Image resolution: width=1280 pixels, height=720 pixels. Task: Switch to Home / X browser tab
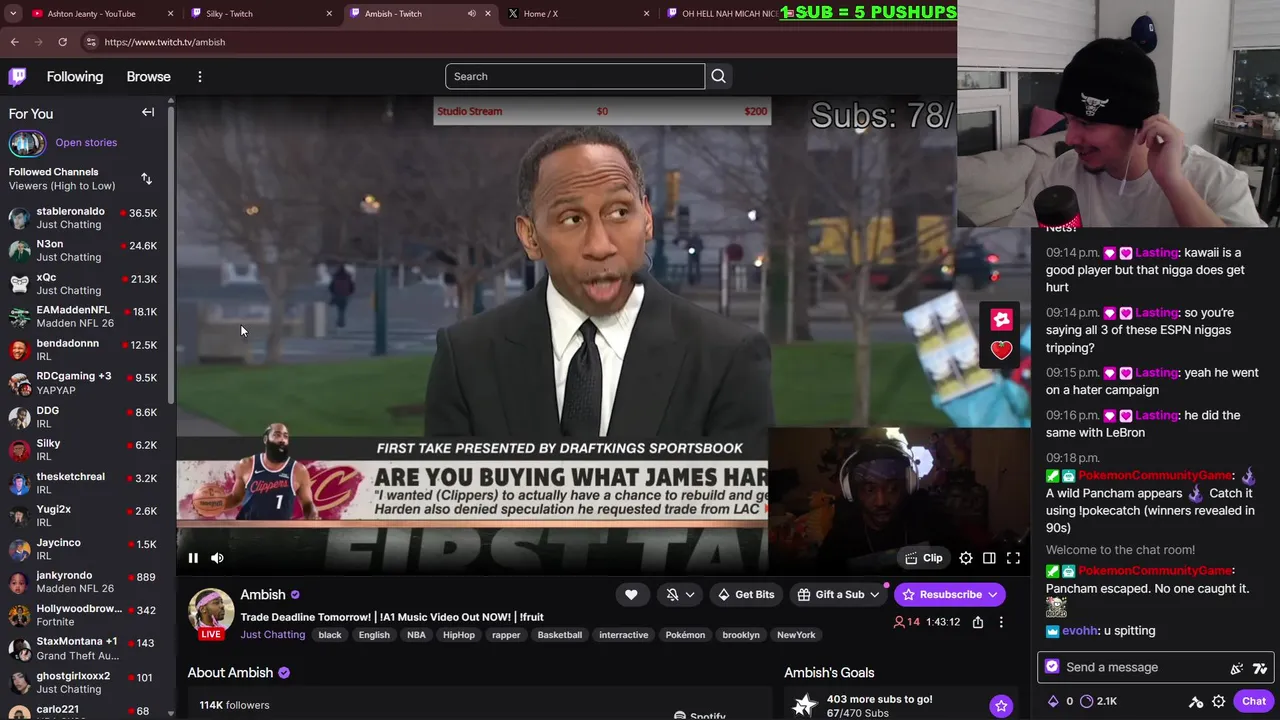coord(576,14)
